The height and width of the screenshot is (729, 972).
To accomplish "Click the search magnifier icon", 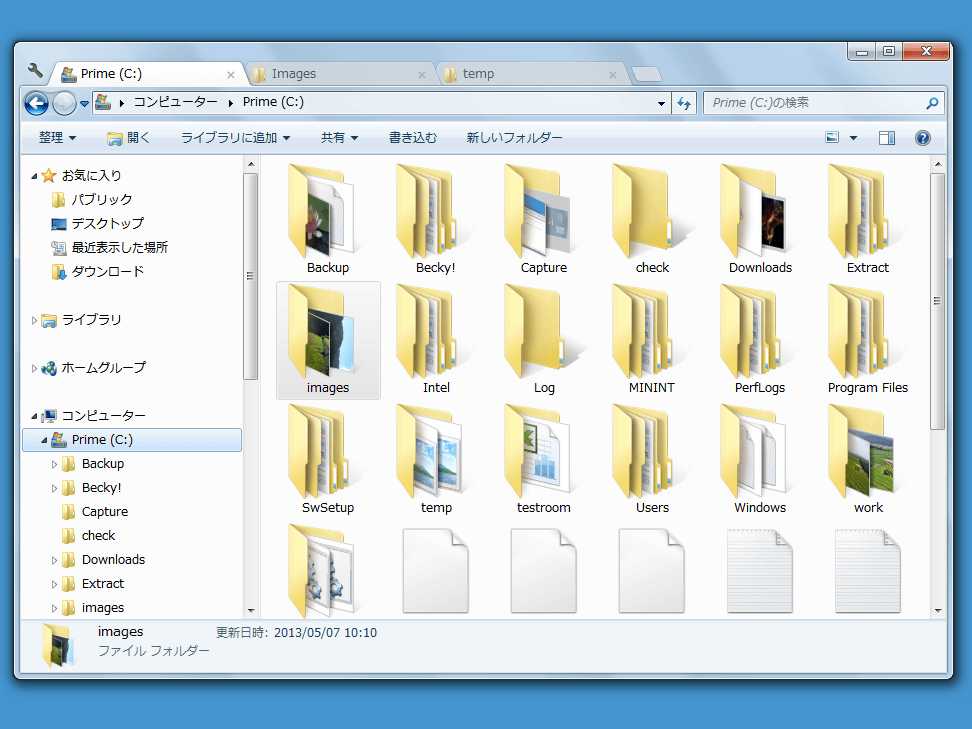I will point(932,103).
